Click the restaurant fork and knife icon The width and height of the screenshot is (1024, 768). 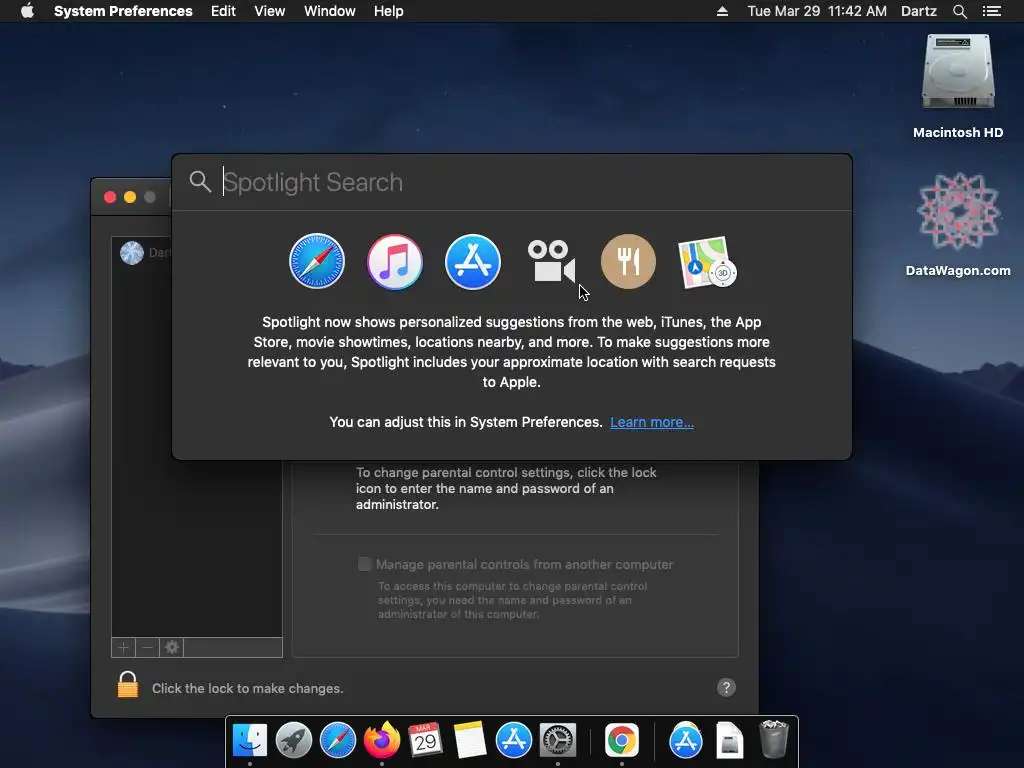click(x=628, y=261)
